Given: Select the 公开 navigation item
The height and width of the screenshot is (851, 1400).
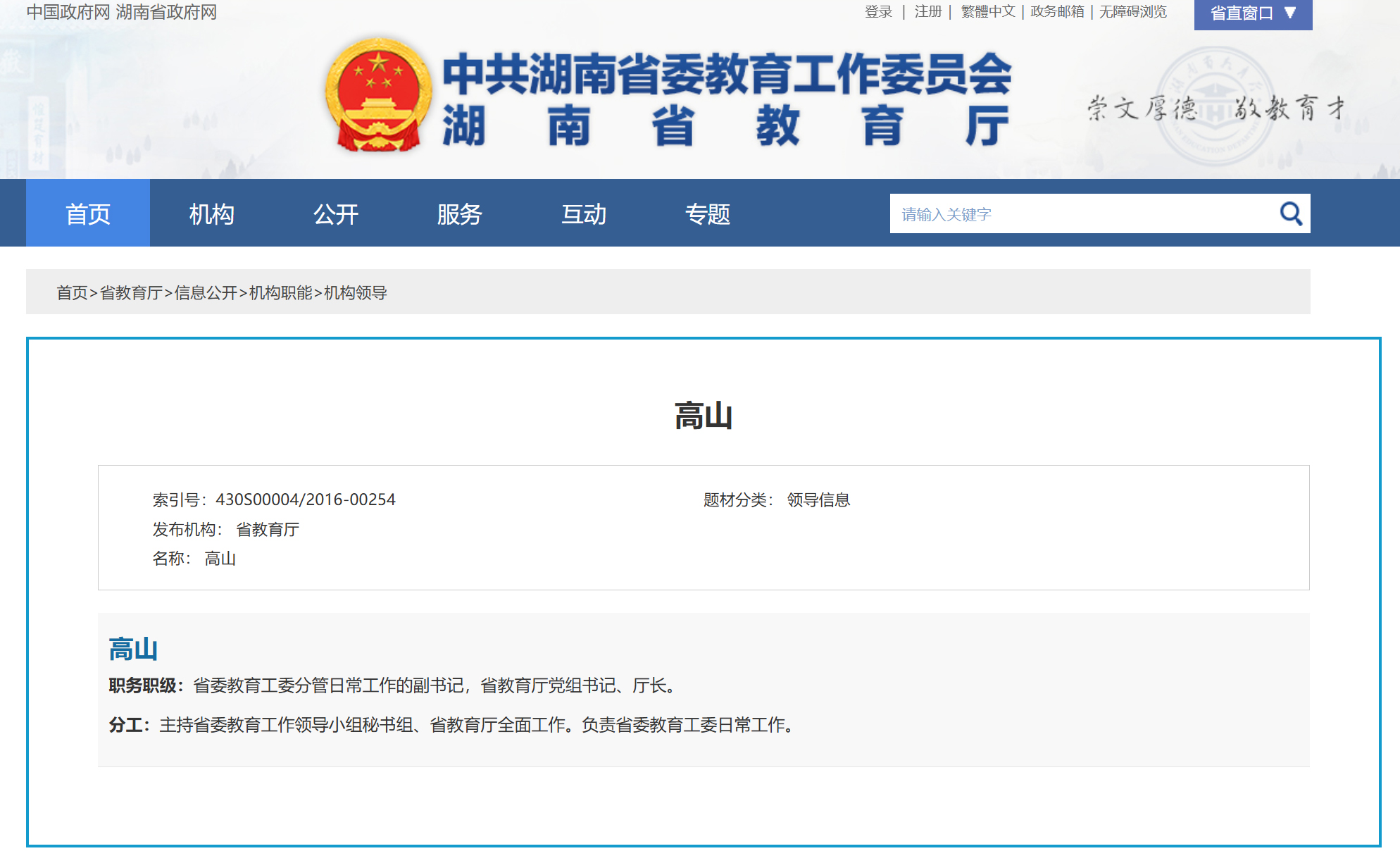Looking at the screenshot, I should tap(336, 213).
